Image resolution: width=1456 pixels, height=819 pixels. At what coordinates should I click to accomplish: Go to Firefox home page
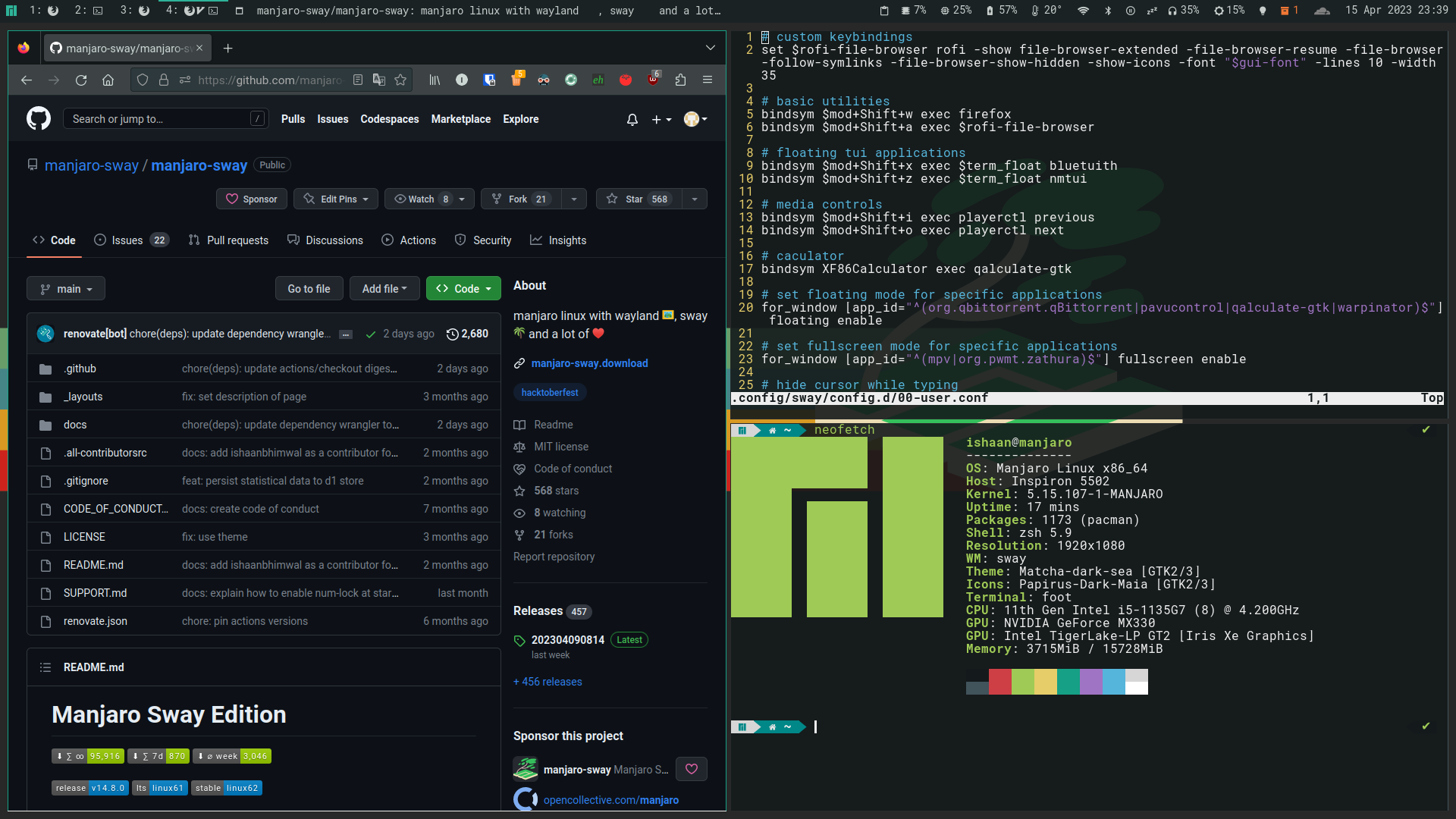pos(108,80)
